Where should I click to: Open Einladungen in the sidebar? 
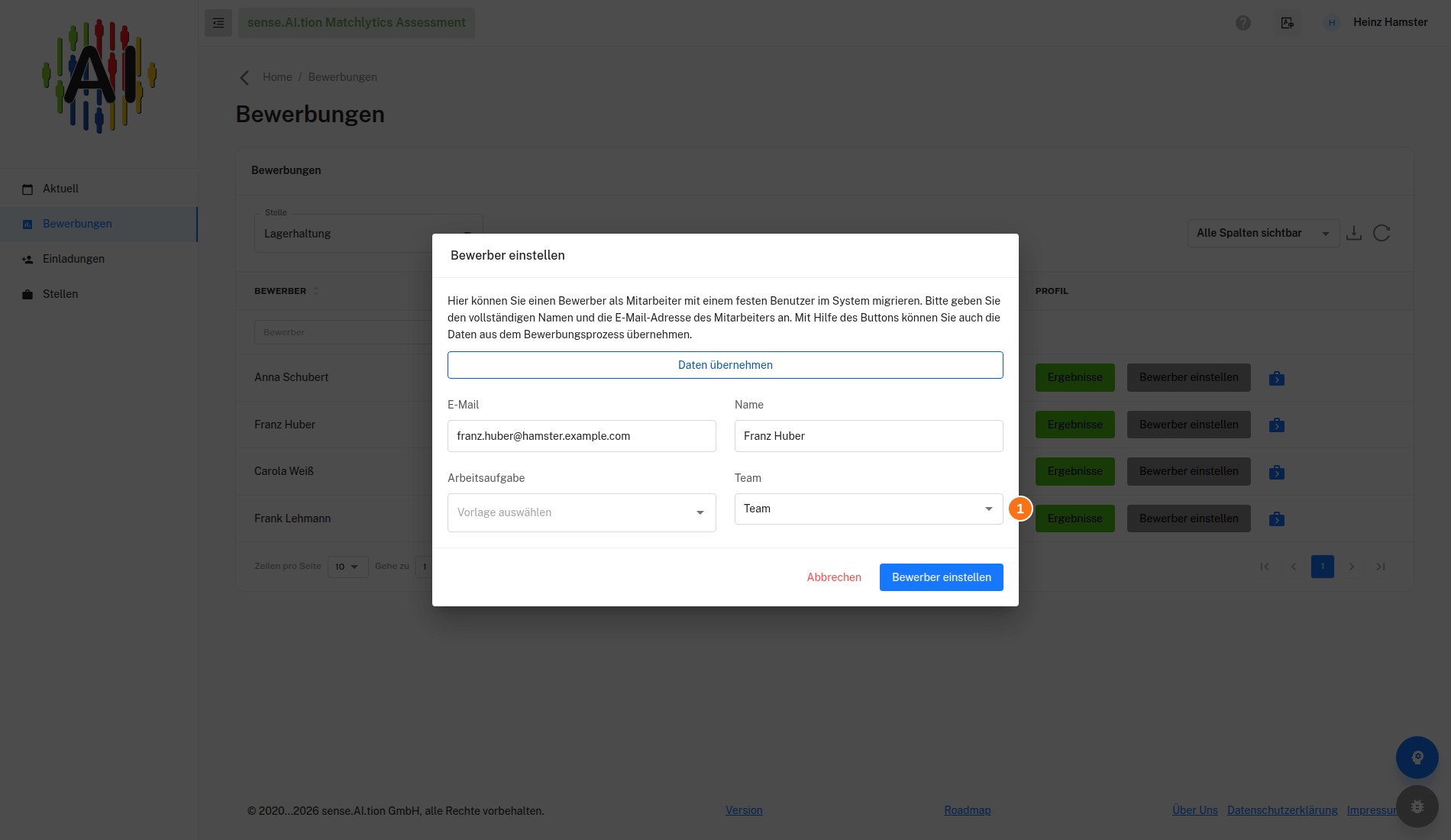(99, 259)
